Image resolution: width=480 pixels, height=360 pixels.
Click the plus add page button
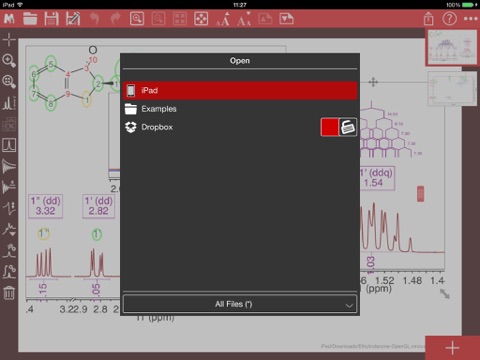pyautogui.click(x=452, y=348)
